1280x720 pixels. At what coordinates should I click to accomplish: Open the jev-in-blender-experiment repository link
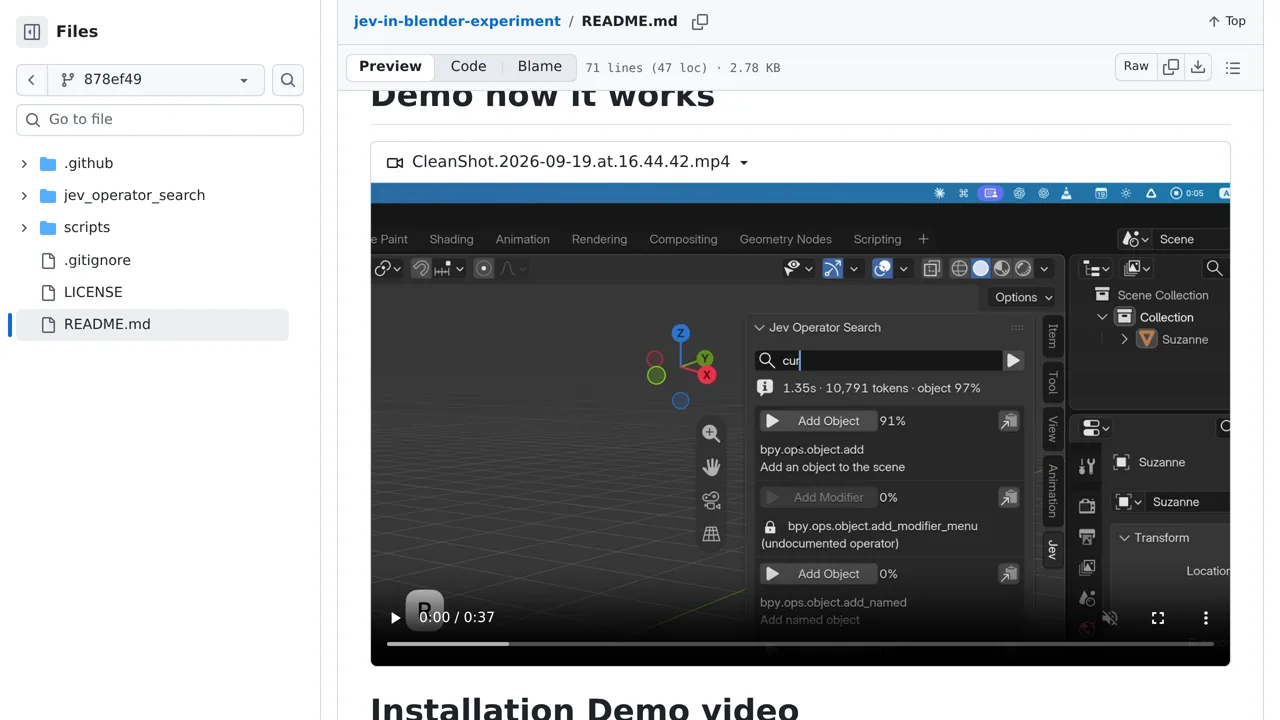point(457,21)
